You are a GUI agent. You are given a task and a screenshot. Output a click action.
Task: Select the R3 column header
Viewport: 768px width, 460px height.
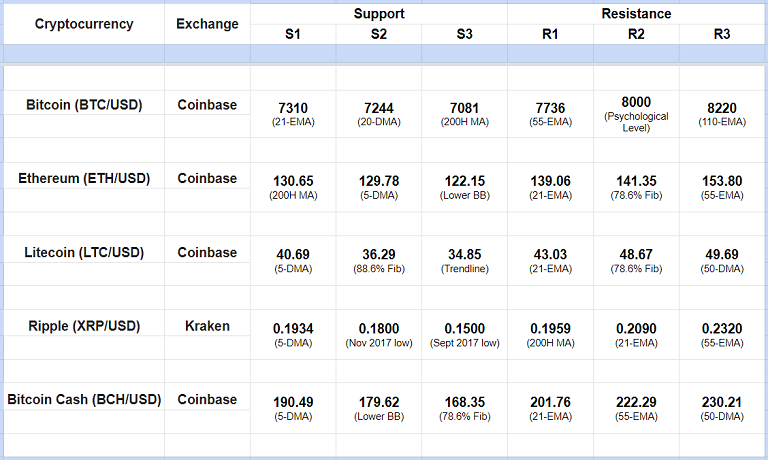click(722, 34)
